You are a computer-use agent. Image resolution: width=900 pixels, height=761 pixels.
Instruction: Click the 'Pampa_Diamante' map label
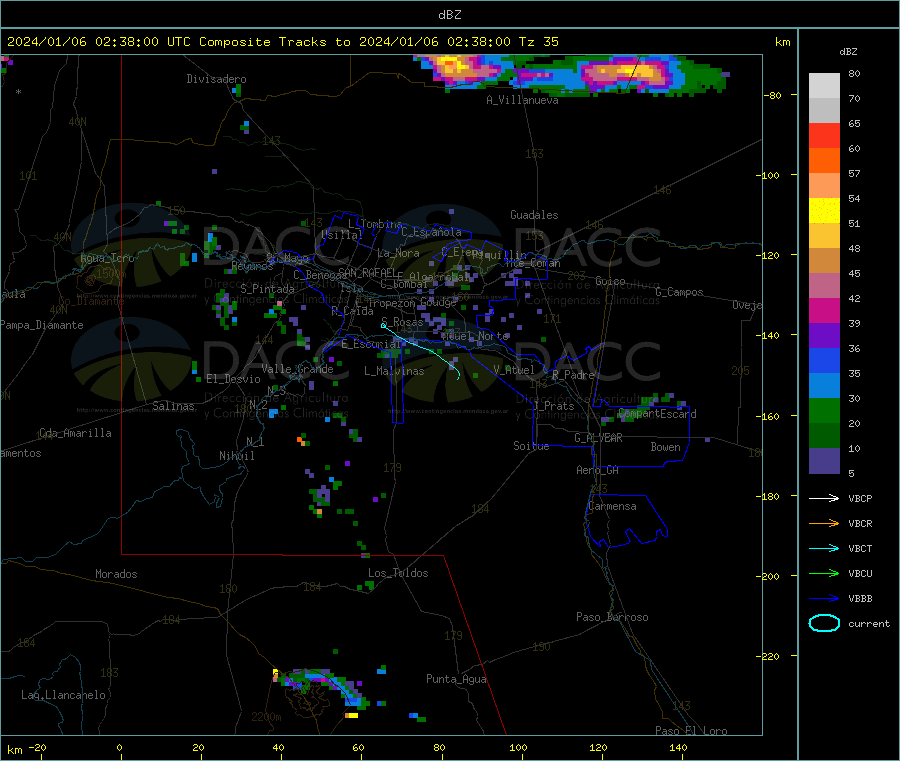(x=41, y=325)
